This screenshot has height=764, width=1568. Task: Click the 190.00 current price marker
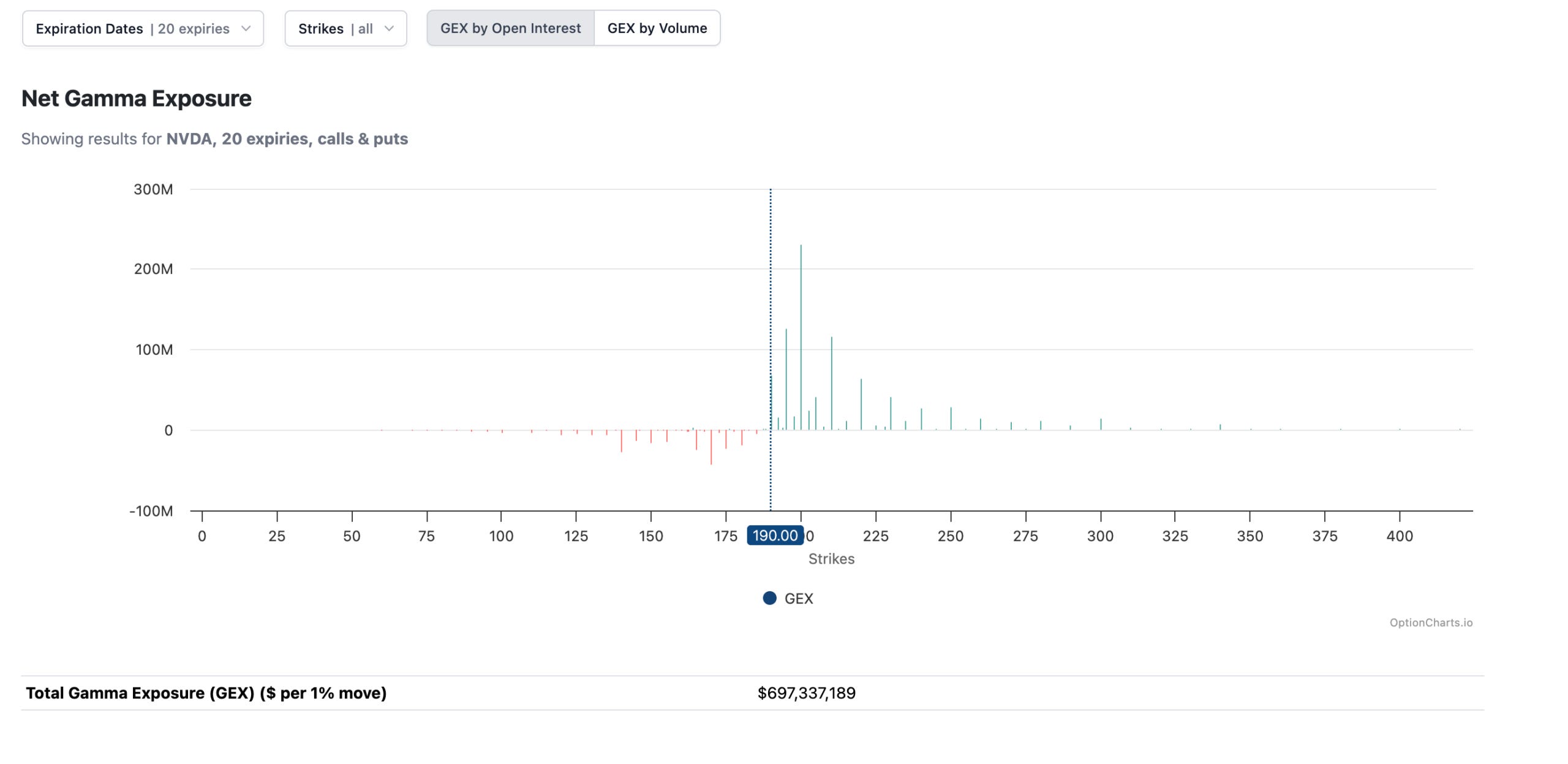click(x=775, y=535)
